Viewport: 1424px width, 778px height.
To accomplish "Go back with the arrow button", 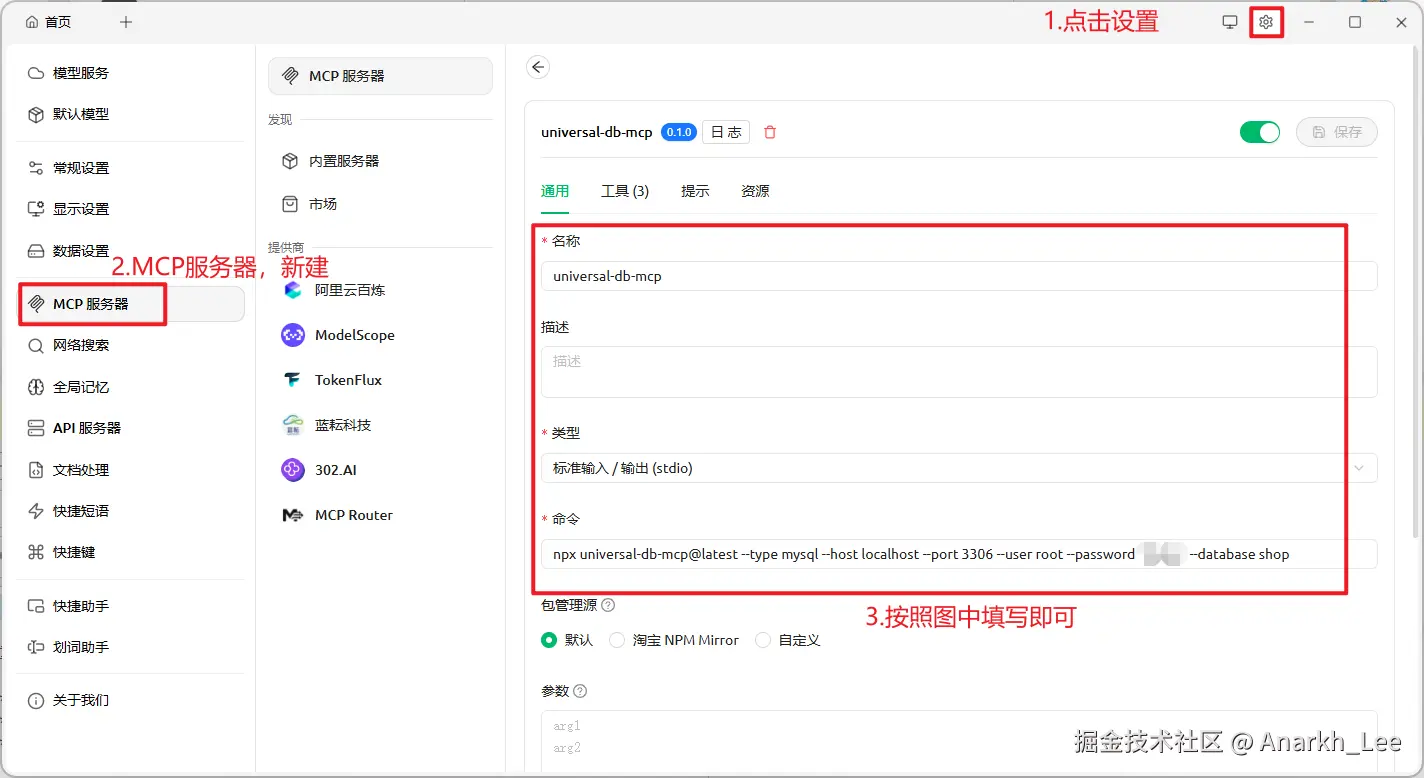I will [538, 67].
